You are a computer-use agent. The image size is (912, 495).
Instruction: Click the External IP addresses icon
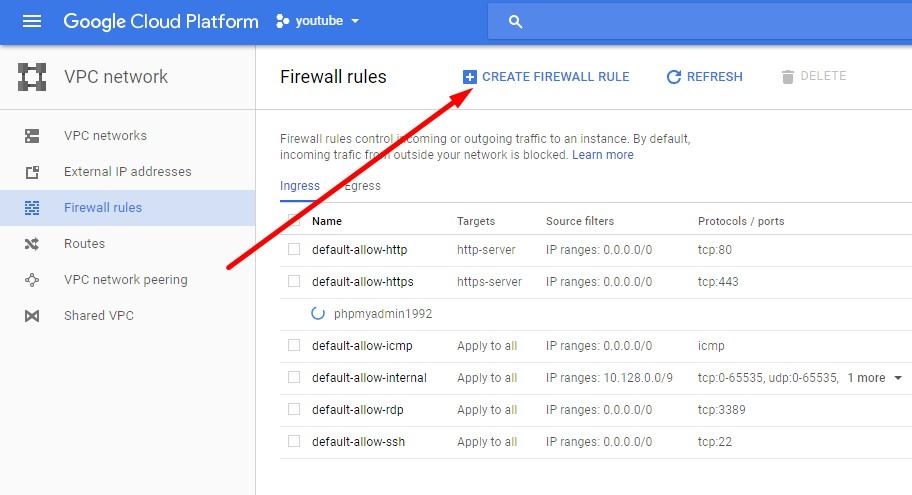coord(32,172)
